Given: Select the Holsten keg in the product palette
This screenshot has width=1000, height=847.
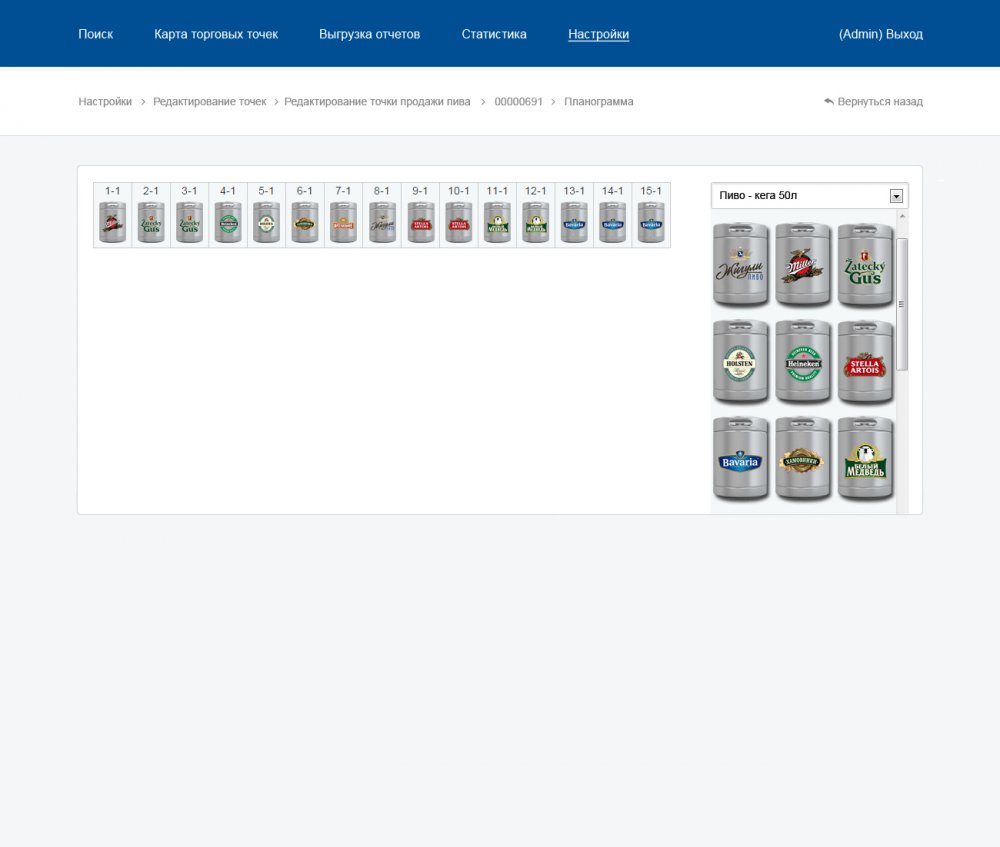Looking at the screenshot, I should [740, 362].
